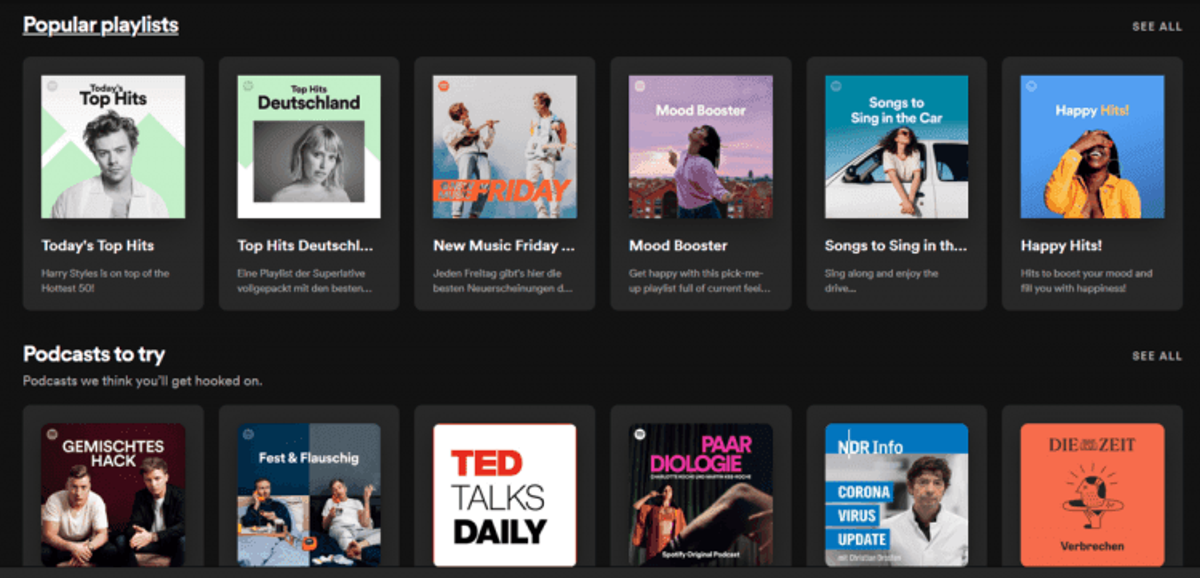Image resolution: width=1200 pixels, height=578 pixels.
Task: Open Happy Hits! cover art
Action: coord(1093,147)
